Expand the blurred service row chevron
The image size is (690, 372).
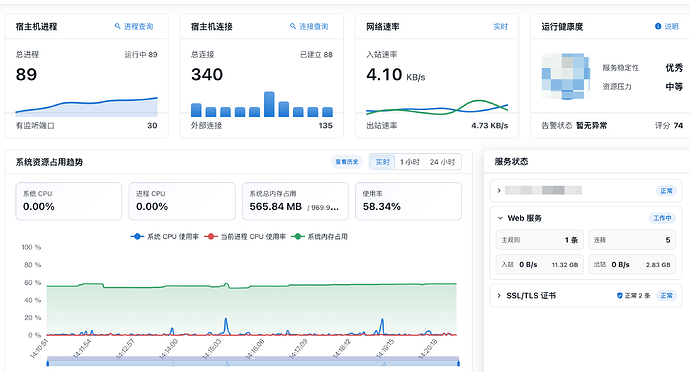(499, 191)
